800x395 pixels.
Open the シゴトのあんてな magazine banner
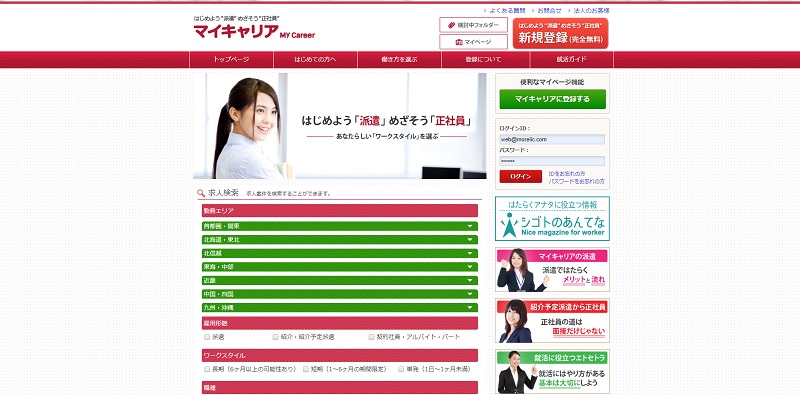(552, 218)
